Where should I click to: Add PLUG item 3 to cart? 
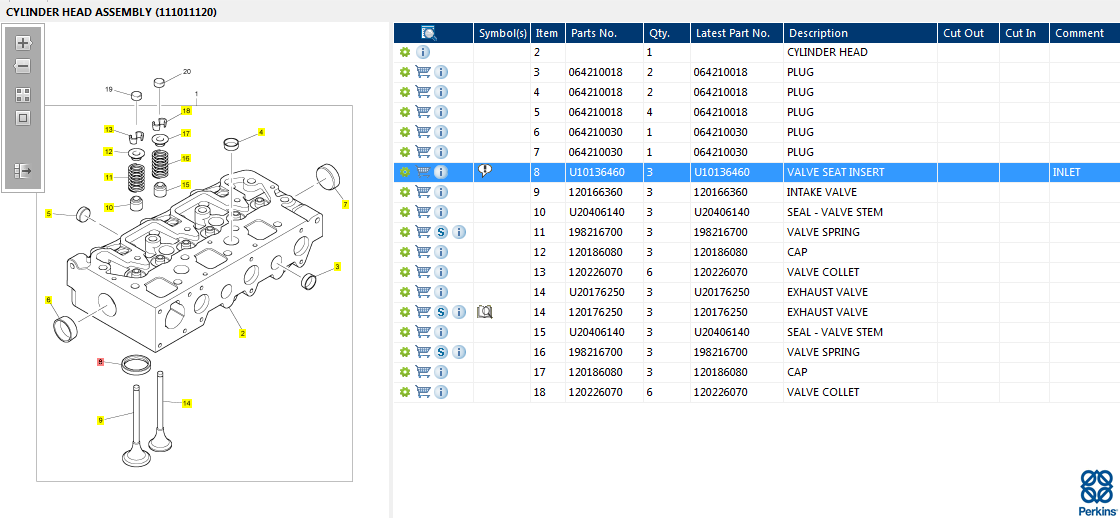pos(423,72)
